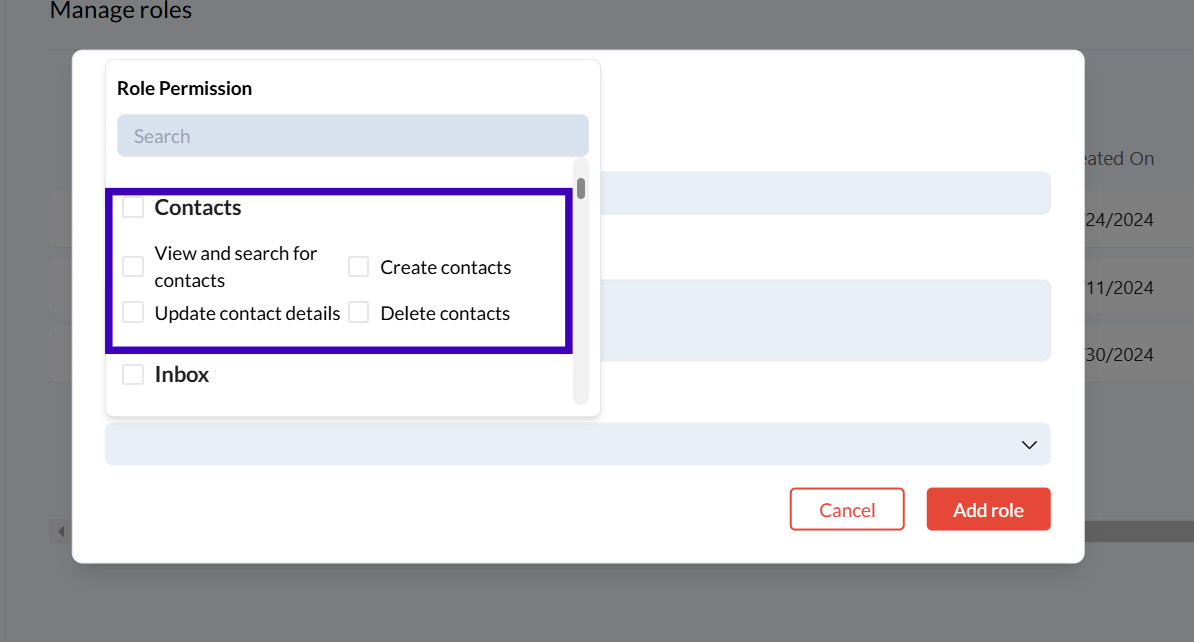Image resolution: width=1194 pixels, height=642 pixels.
Task: Click the empty scrollbar track below the thumb
Action: [x=581, y=300]
